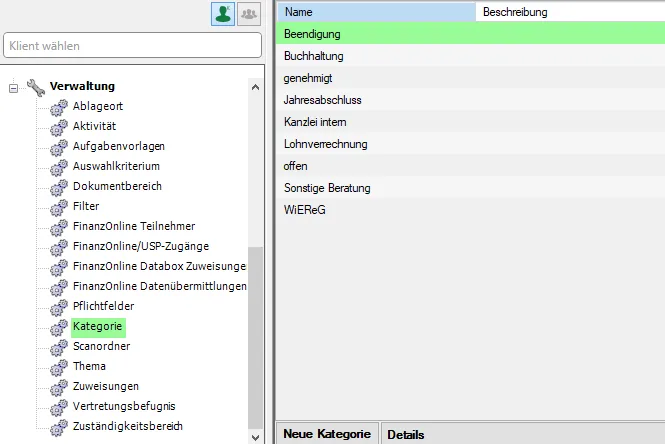
Task: Click the gear icon beside Aufgabenvorlagen
Action: coord(59,148)
